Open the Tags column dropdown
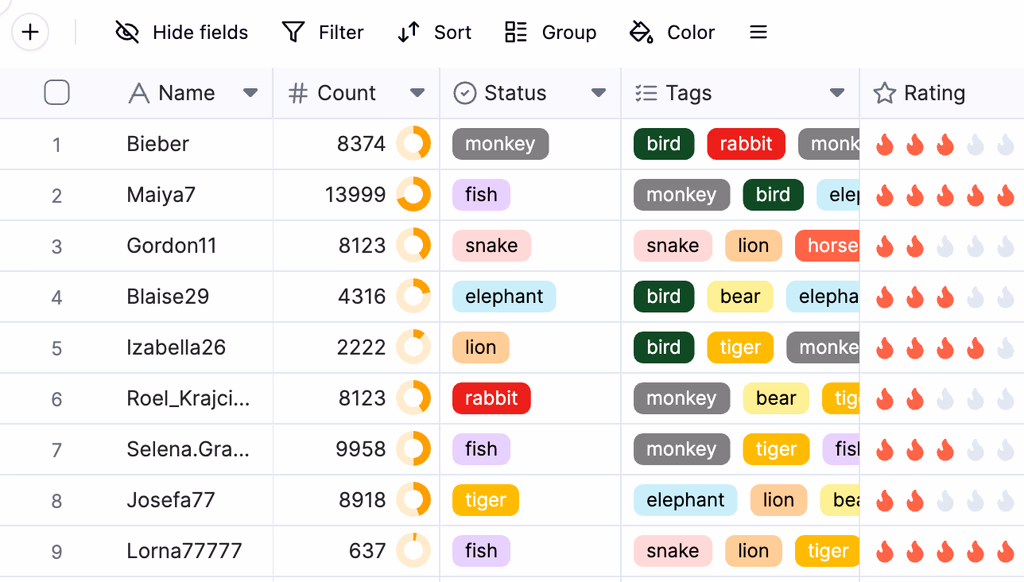 click(838, 93)
